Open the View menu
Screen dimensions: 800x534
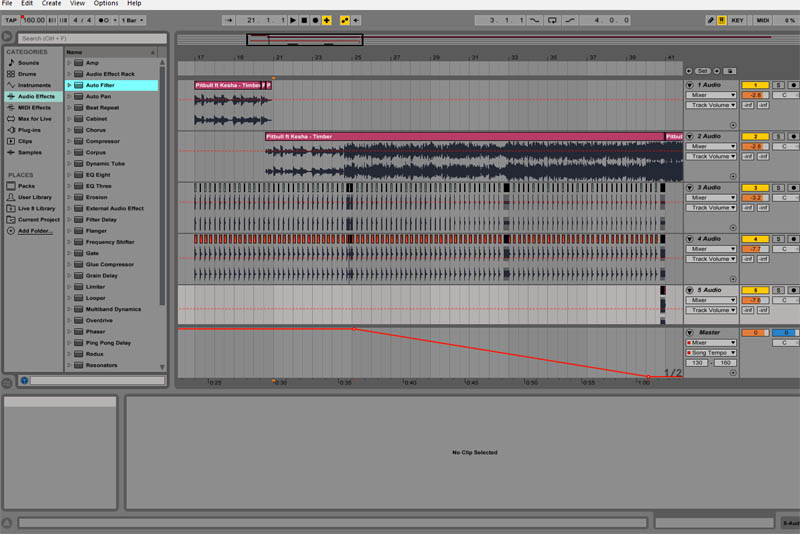pos(78,3)
